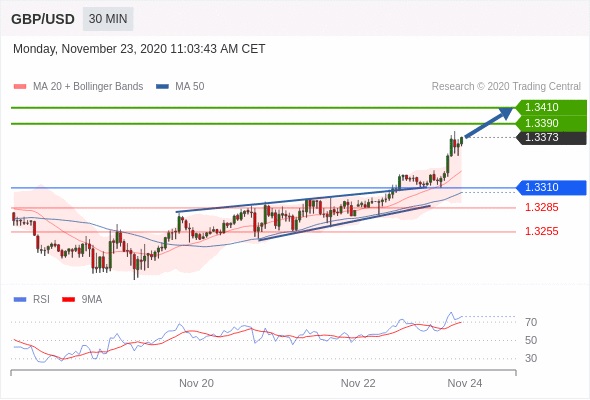The width and height of the screenshot is (590, 400).
Task: Click the 1.3410 resistance price tag
Action: pos(551,107)
